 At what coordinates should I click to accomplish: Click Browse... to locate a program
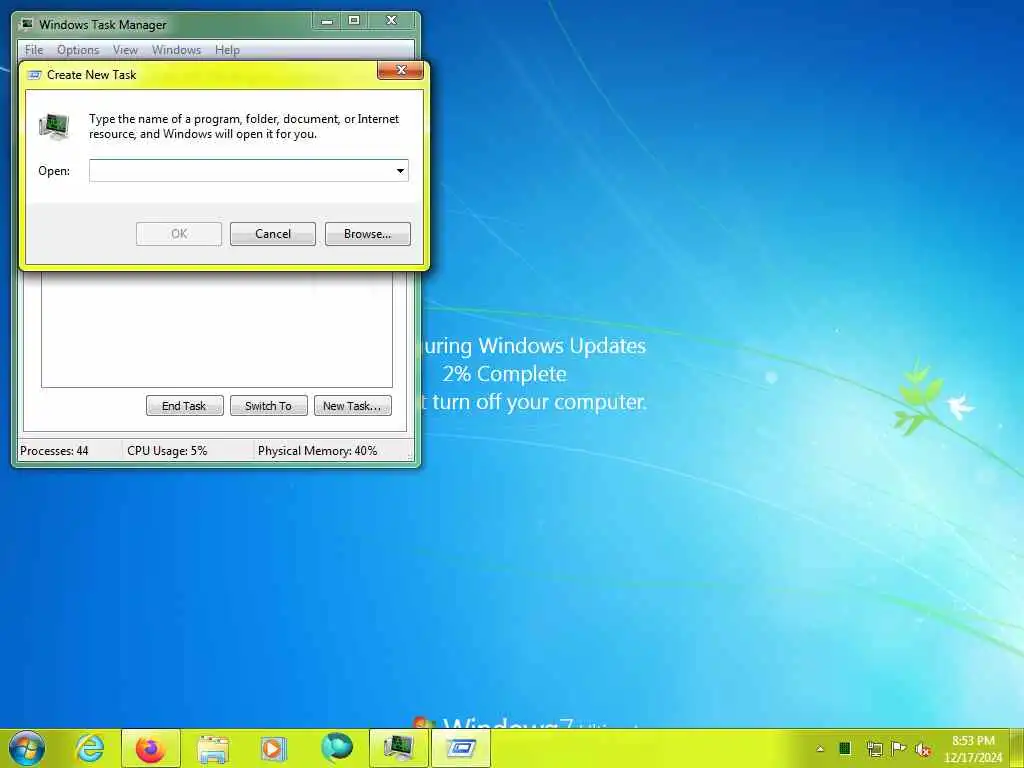tap(368, 234)
